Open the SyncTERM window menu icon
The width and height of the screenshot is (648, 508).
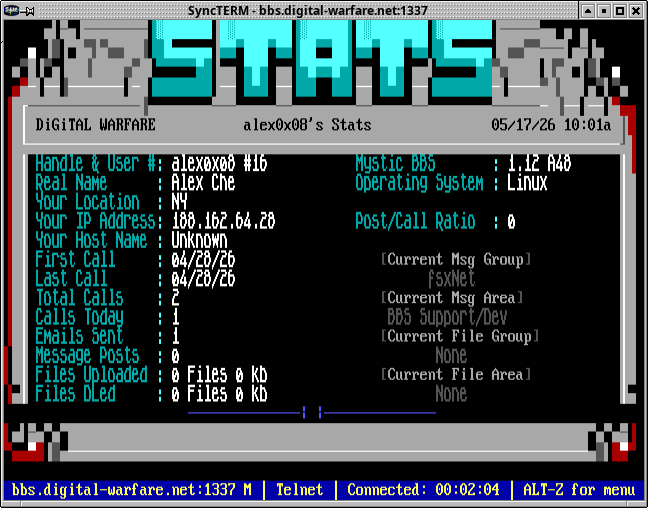(12, 10)
